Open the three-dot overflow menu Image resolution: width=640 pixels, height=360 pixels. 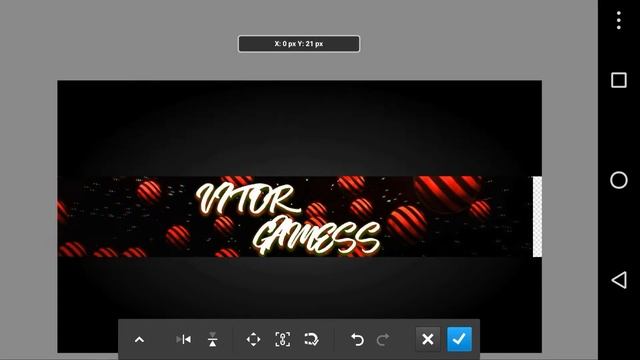(619, 20)
